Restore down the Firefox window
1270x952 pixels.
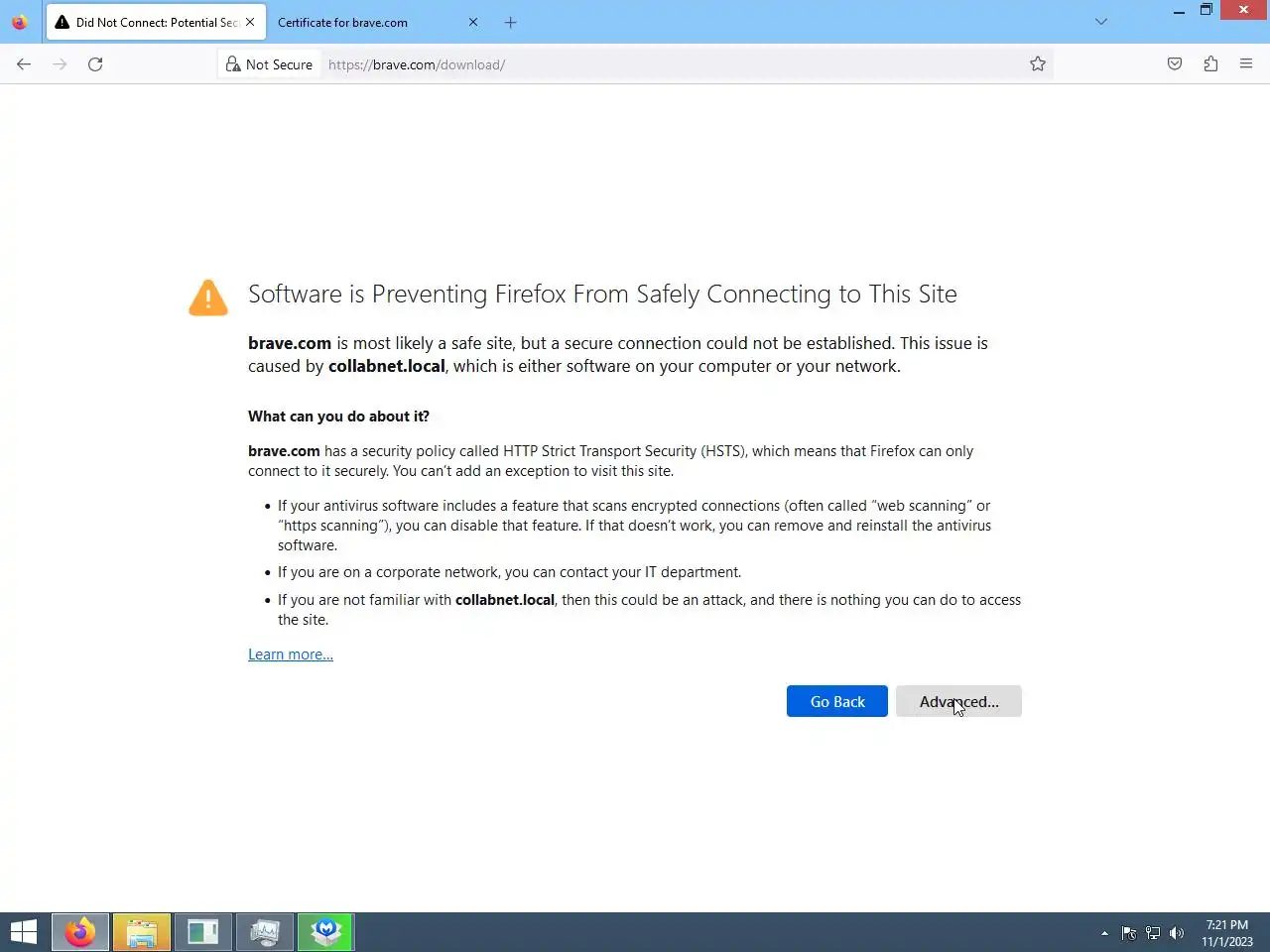coord(1206,10)
